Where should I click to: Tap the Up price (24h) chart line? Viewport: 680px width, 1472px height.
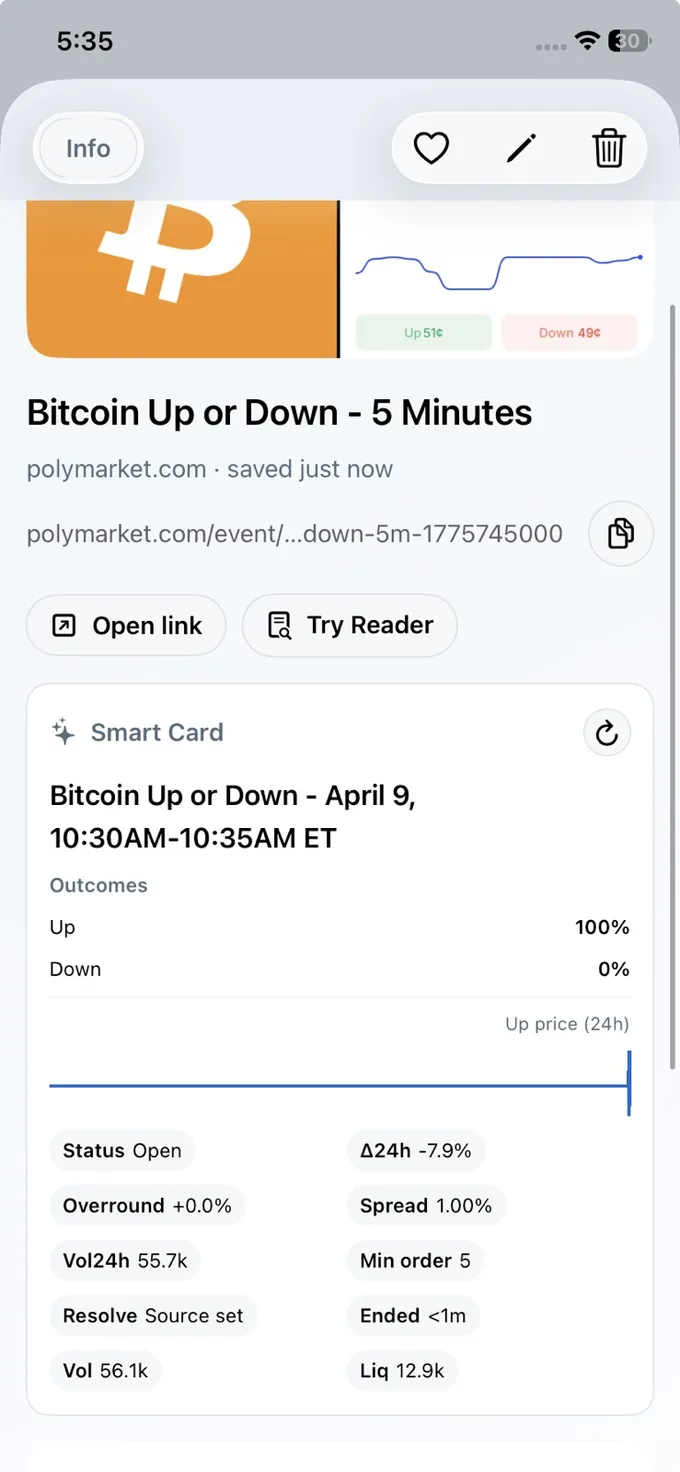(340, 1083)
